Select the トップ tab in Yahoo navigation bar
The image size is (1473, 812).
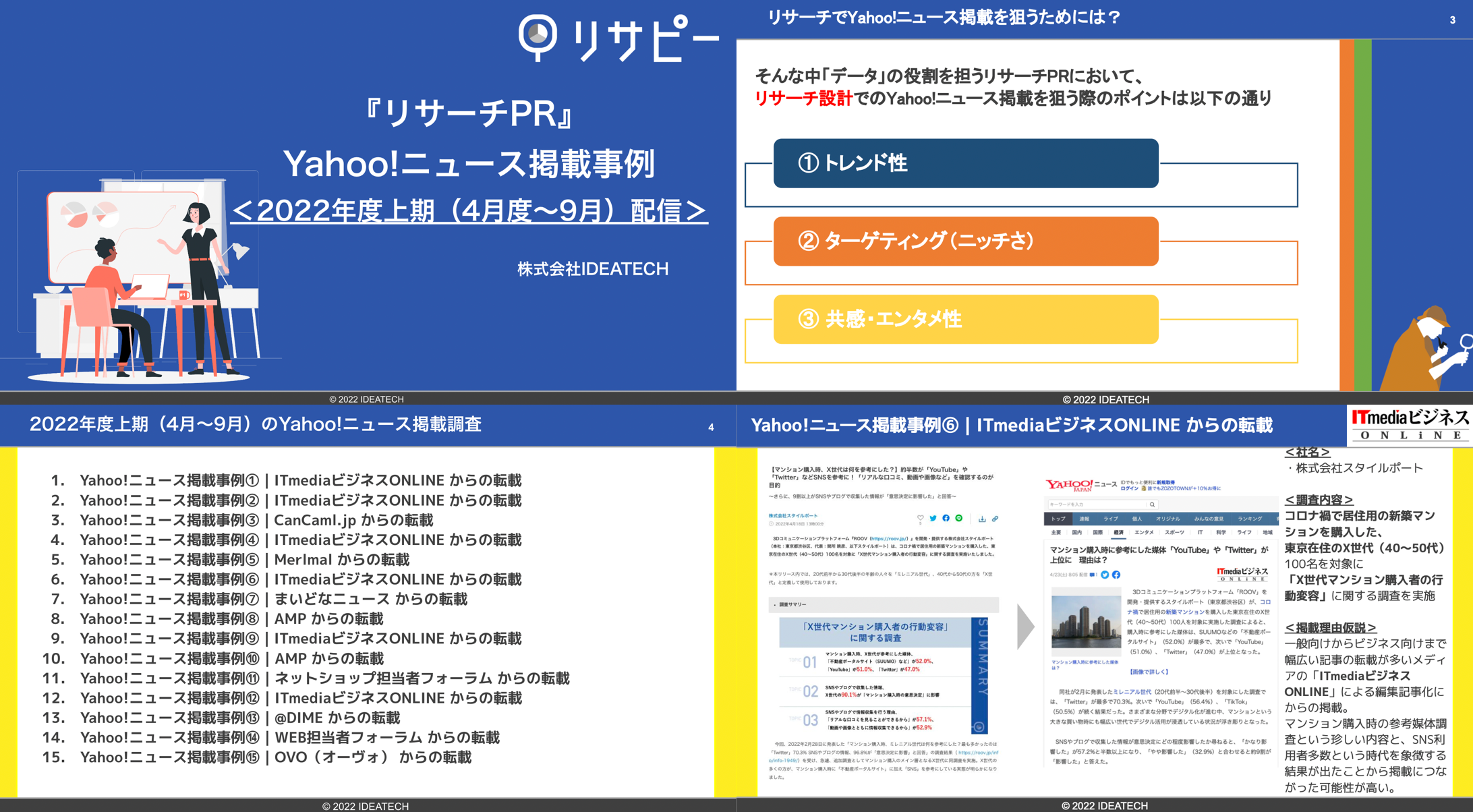[x=1058, y=519]
